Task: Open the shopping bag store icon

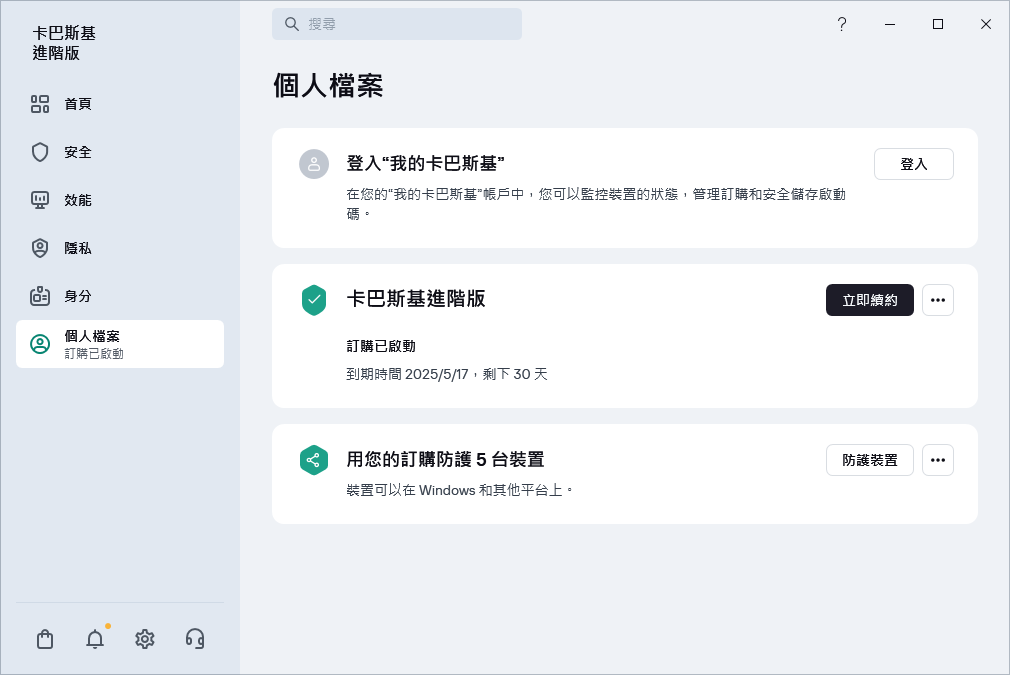Action: 45,639
